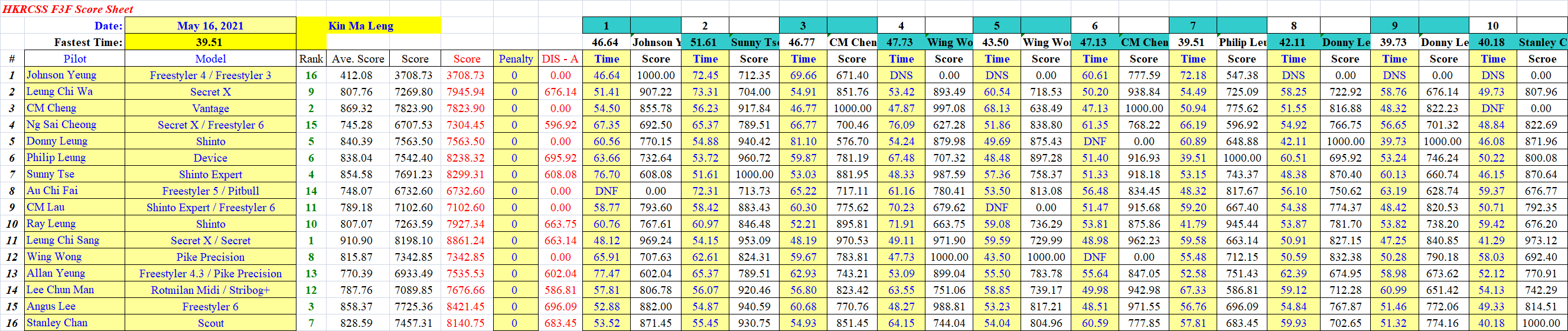Click the Pilot column header
1568x331 pixels.
tap(74, 59)
